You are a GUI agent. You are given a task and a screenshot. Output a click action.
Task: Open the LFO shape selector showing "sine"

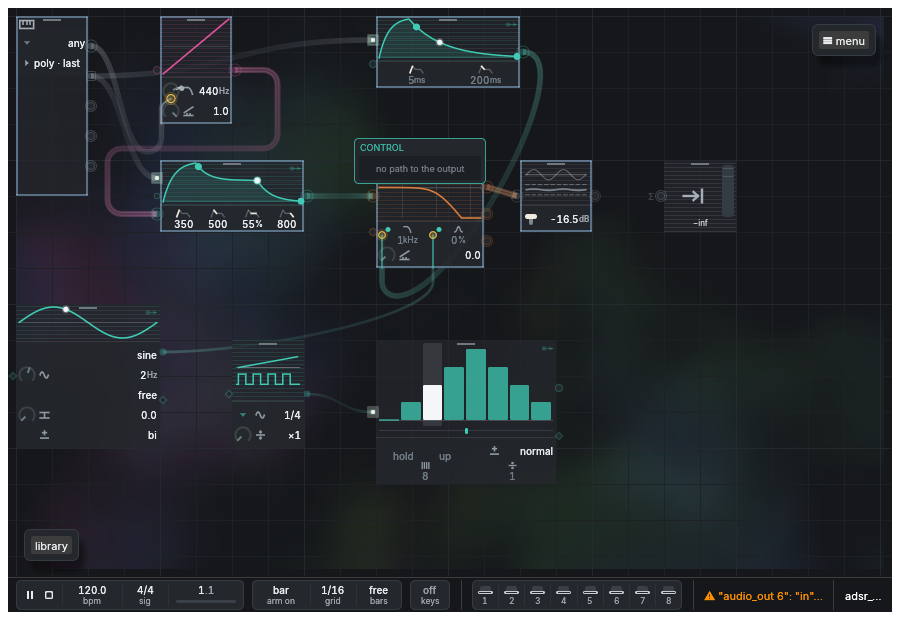click(146, 355)
